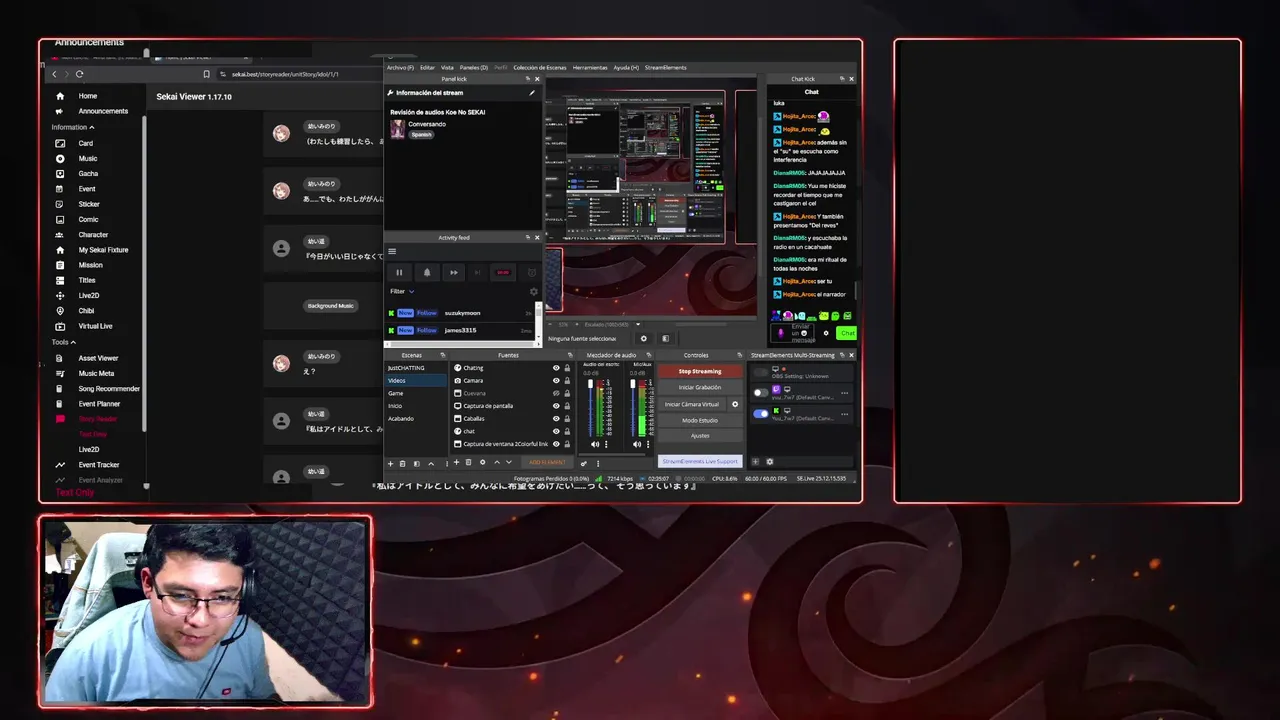1280x720 pixels.
Task: Click Stop Streaming button
Action: pyautogui.click(x=700, y=371)
